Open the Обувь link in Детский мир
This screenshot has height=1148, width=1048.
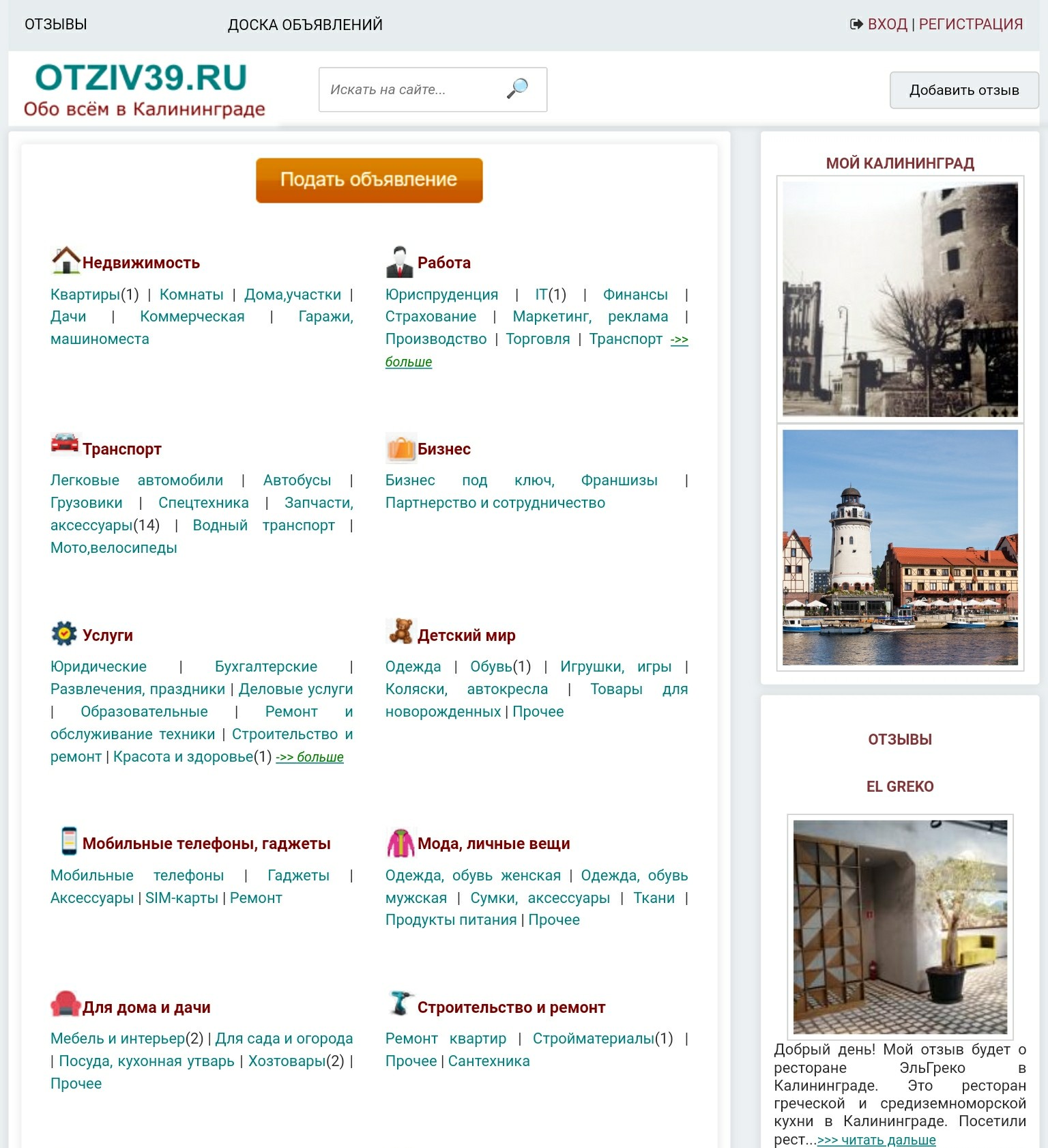pyautogui.click(x=491, y=666)
